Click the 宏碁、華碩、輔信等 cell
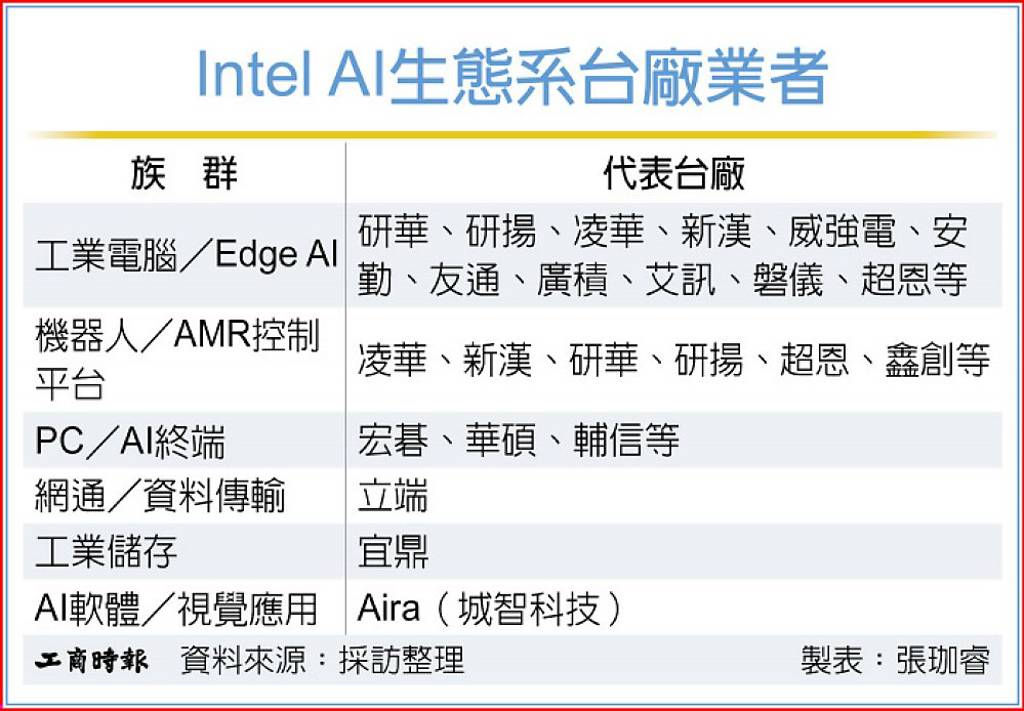The image size is (1024, 711). pyautogui.click(x=519, y=439)
